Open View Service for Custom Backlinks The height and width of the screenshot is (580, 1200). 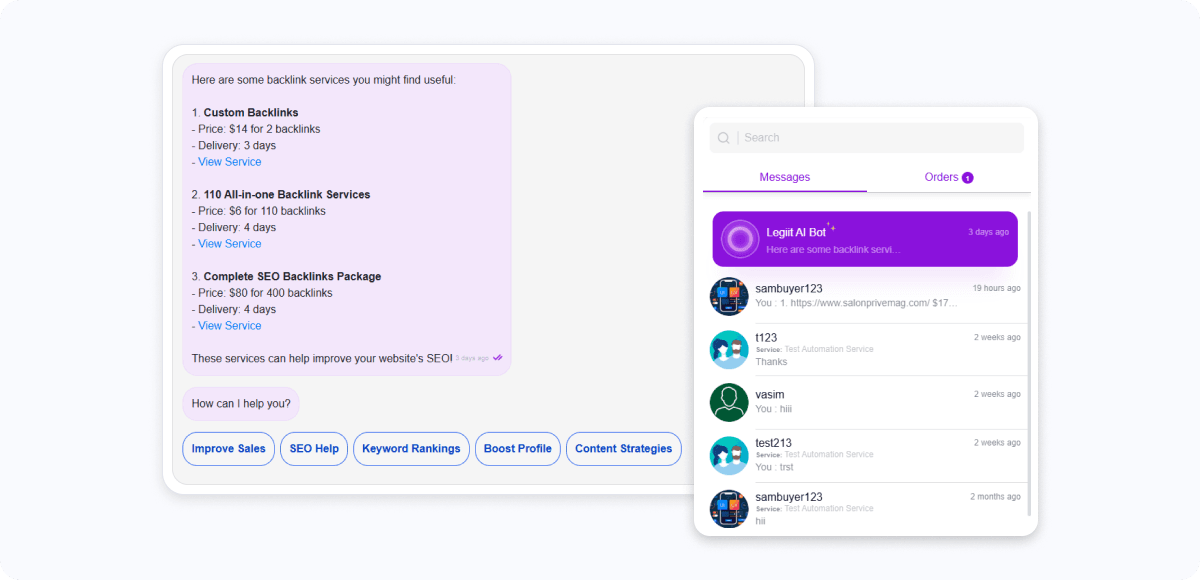coord(230,162)
